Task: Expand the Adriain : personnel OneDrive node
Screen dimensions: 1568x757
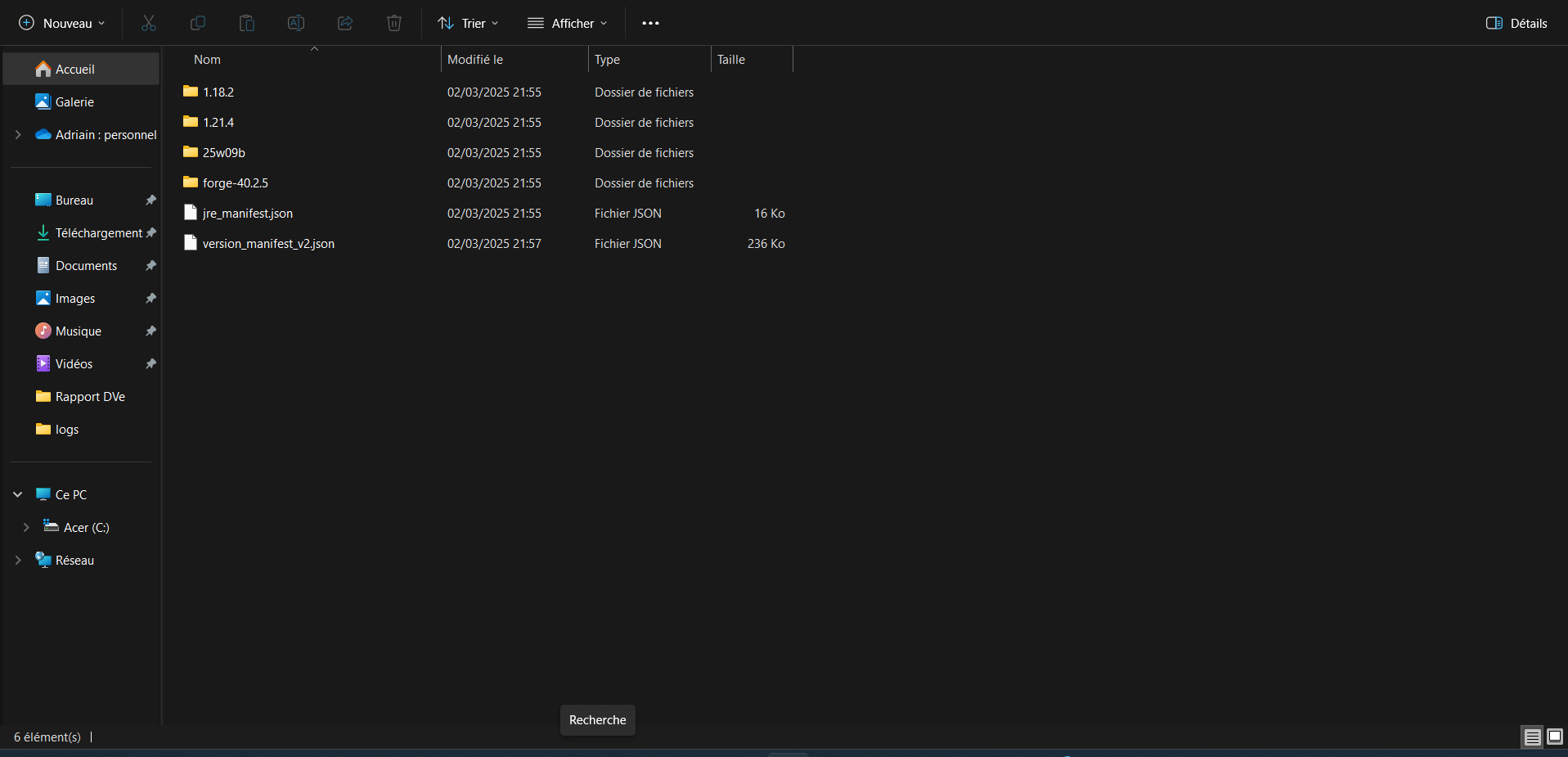Action: pos(18,134)
